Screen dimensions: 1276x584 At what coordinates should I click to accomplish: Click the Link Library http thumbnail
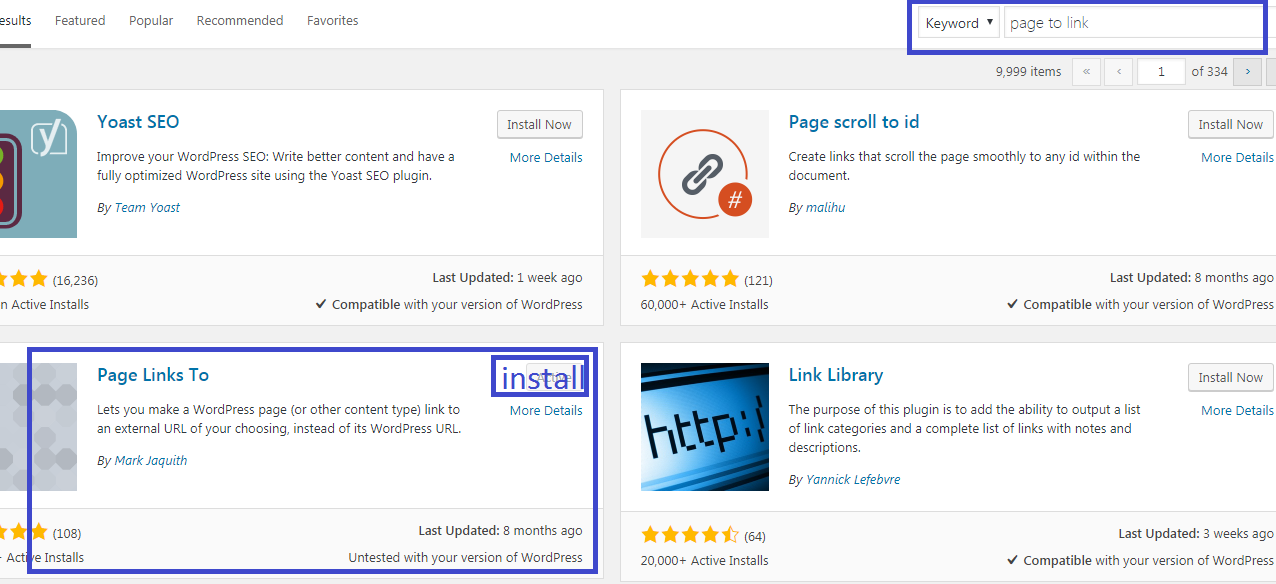[704, 427]
